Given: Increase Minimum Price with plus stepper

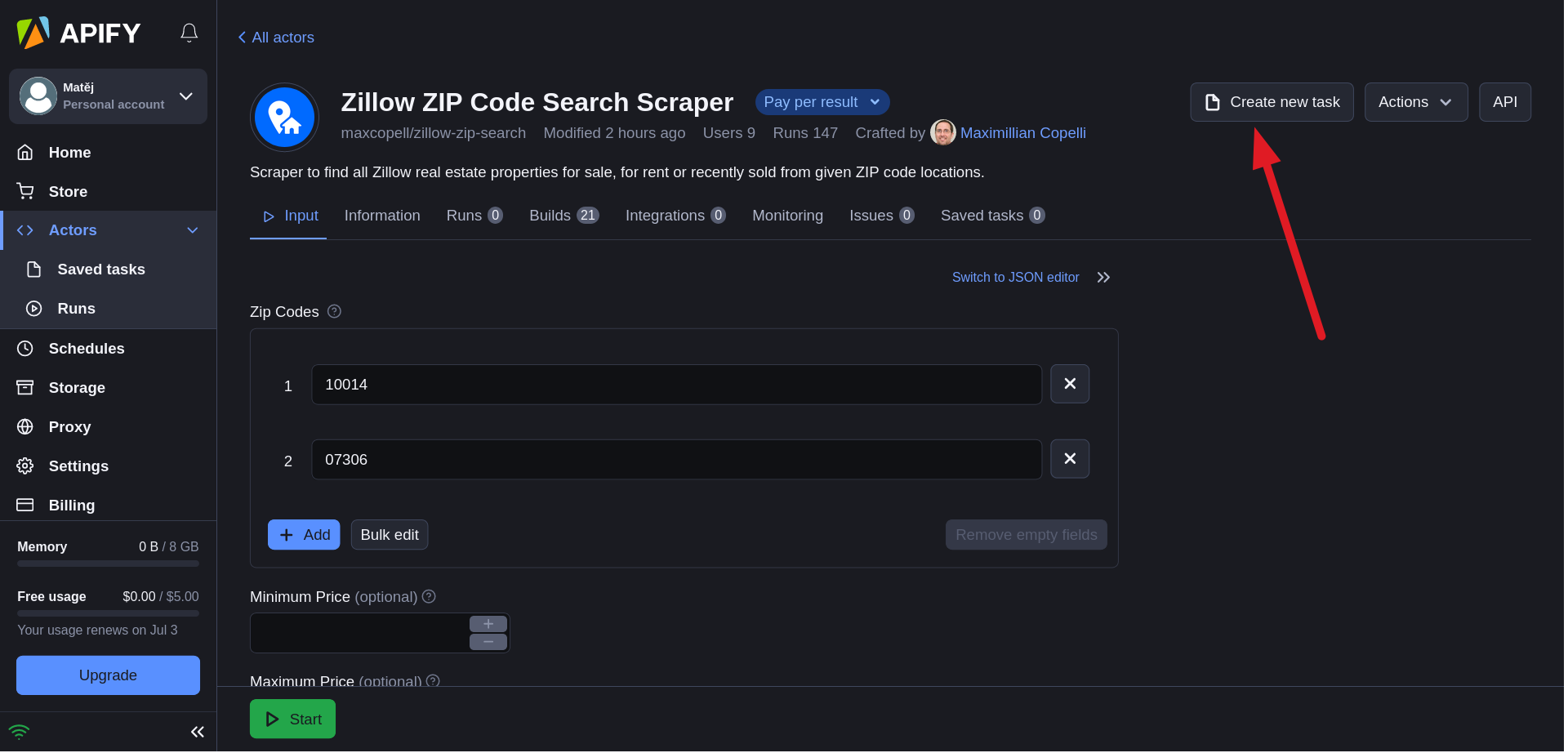Looking at the screenshot, I should (x=488, y=625).
